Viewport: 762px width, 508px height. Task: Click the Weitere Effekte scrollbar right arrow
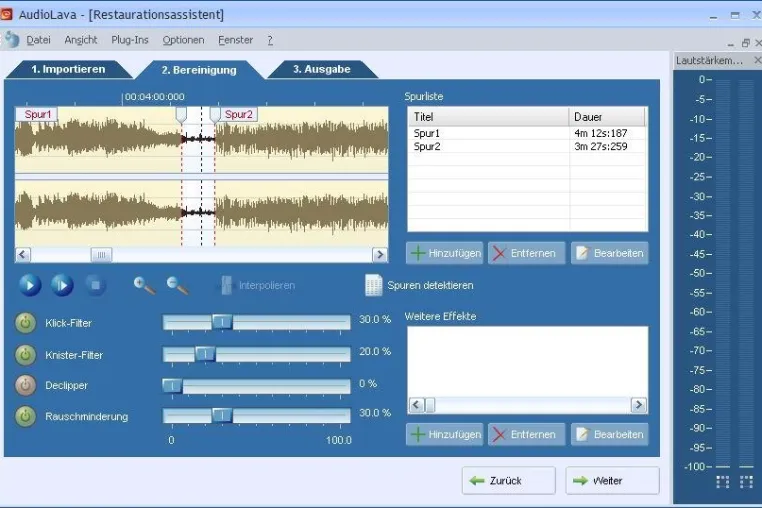click(639, 405)
